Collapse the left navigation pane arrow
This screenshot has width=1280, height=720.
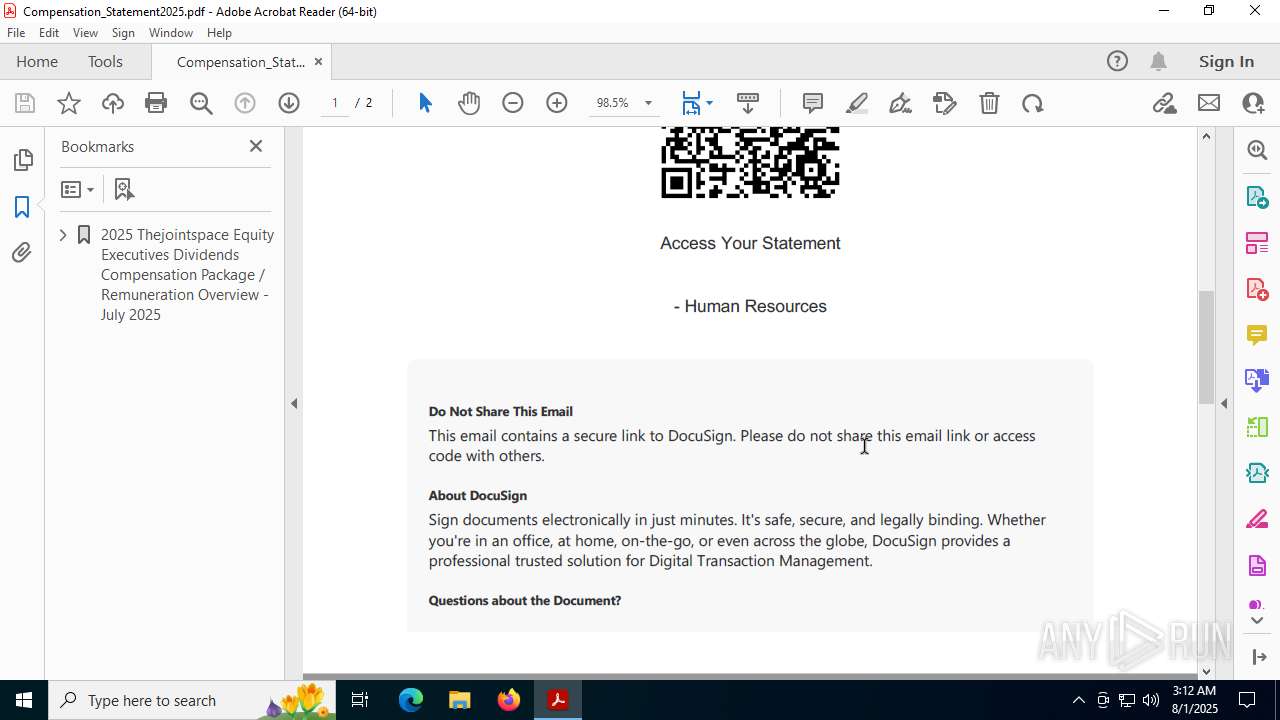(294, 403)
